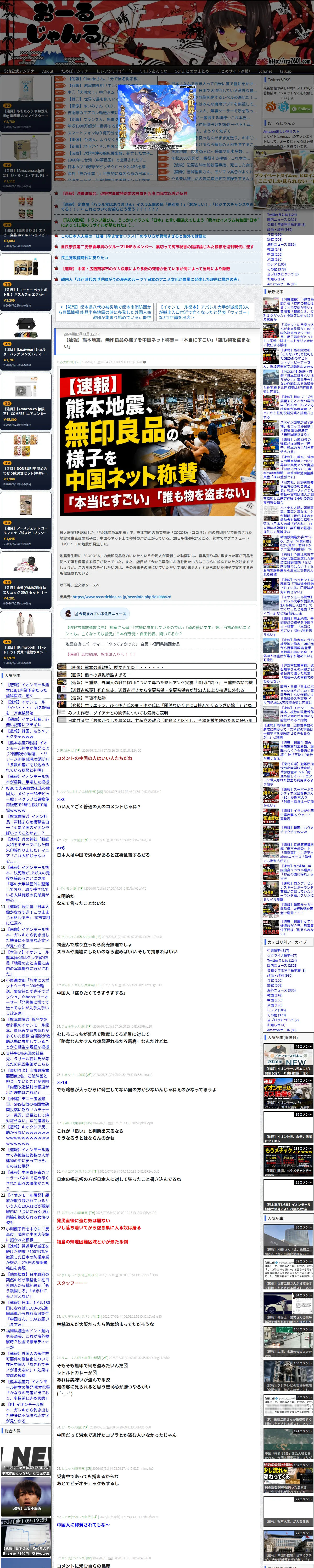This screenshot has height=1568, width=314.
Task: Open 【画像】熊本の避難所、酷すぎて炎上 related link
Action: coord(157,666)
